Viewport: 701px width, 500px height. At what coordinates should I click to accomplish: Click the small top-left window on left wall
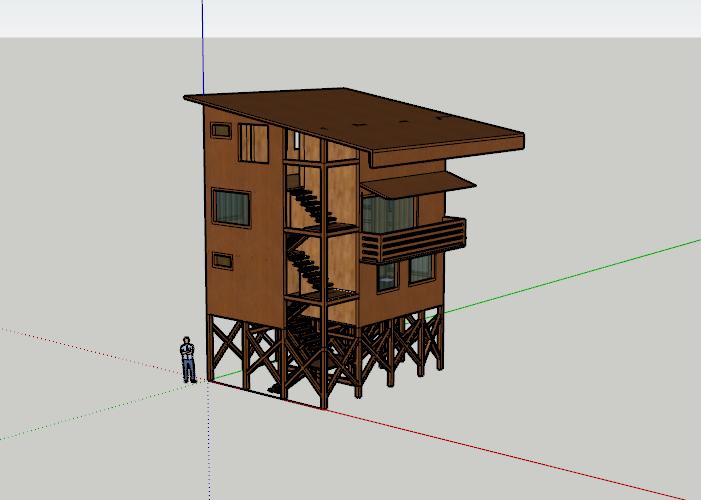221,130
